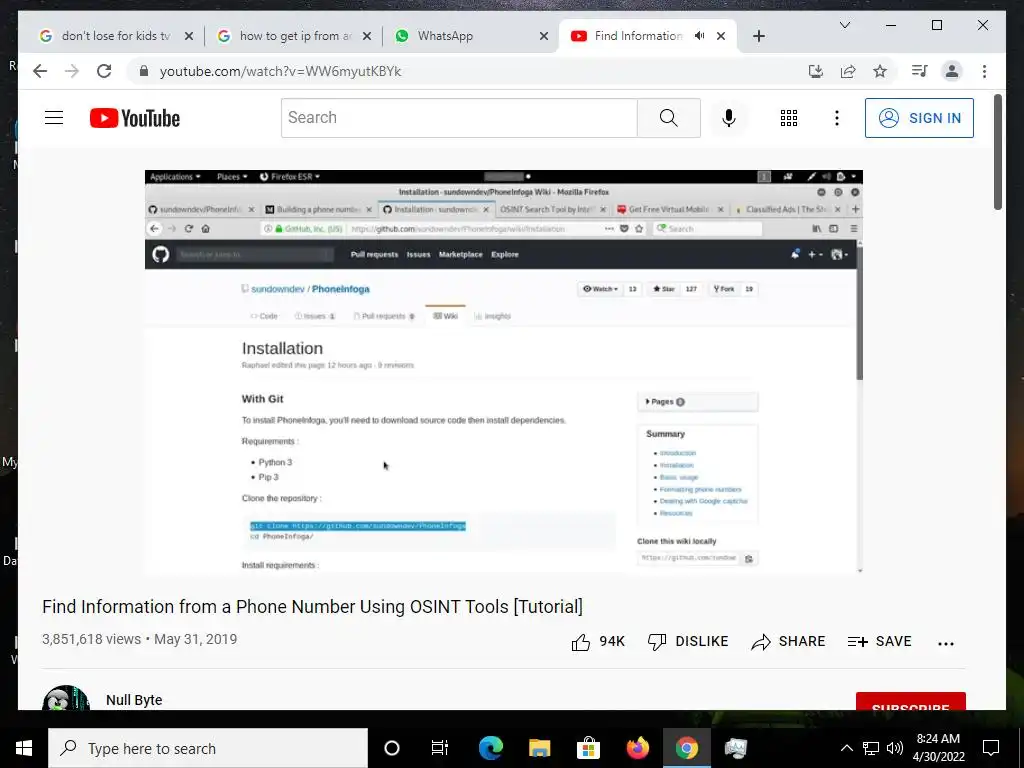Install app icon in address bar

click(x=816, y=71)
